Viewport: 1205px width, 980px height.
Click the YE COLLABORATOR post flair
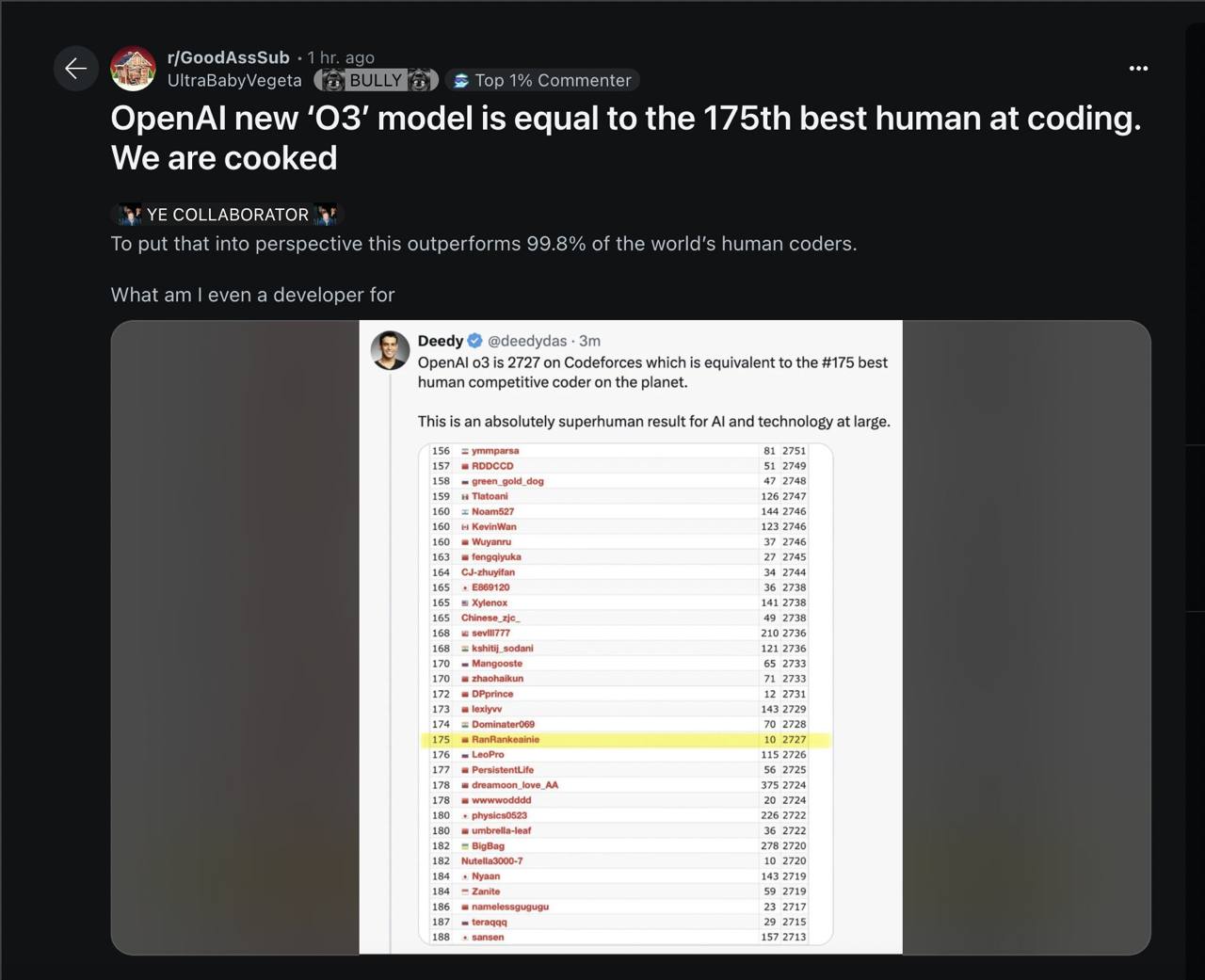(x=227, y=215)
